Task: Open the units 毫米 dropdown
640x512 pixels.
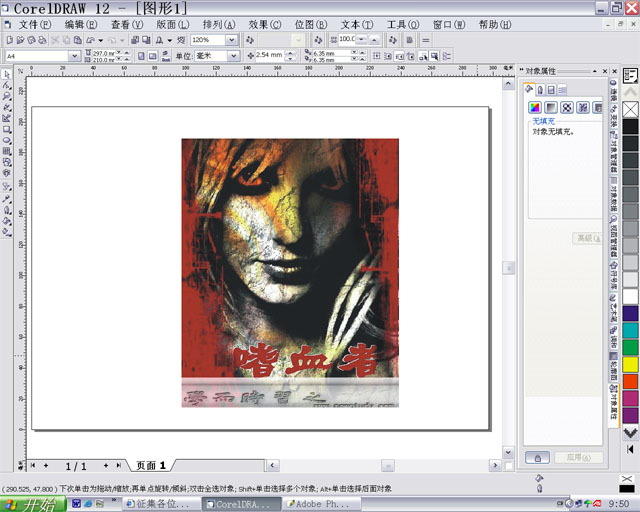Action: point(233,56)
